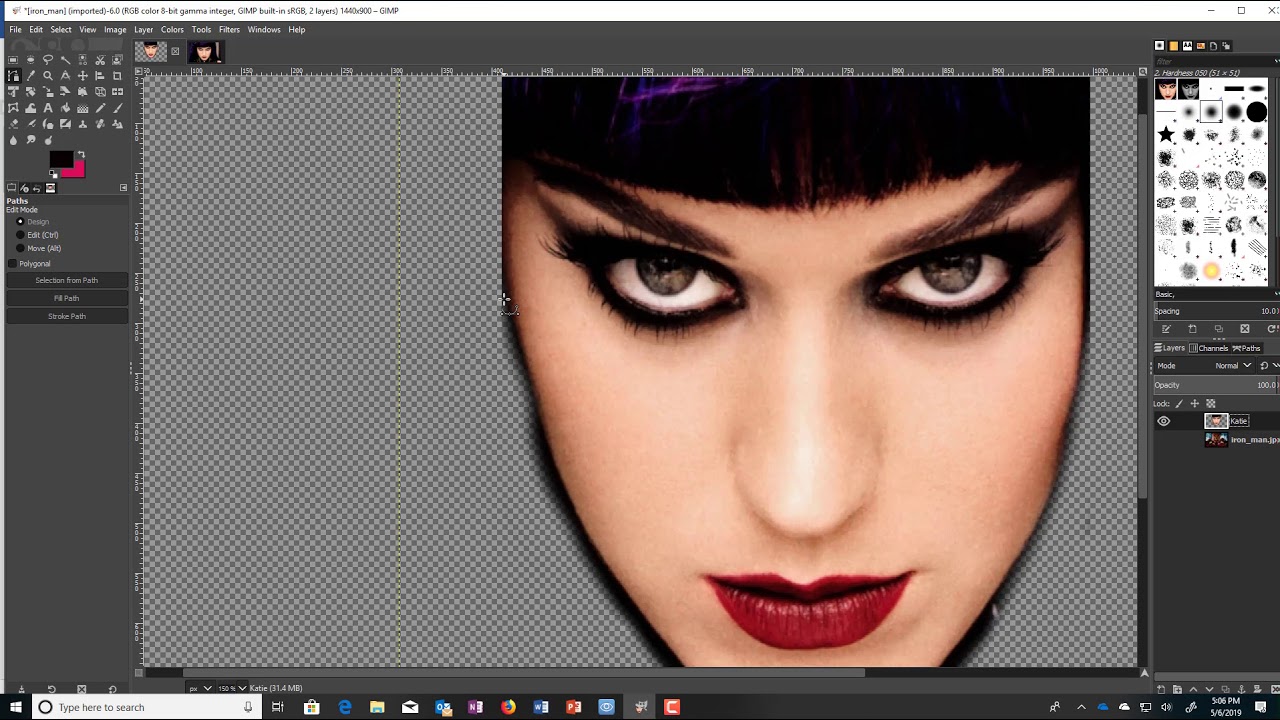Toggle Quick Mask at canvas corner
Screen dimensions: 1280x720
(x=139, y=673)
